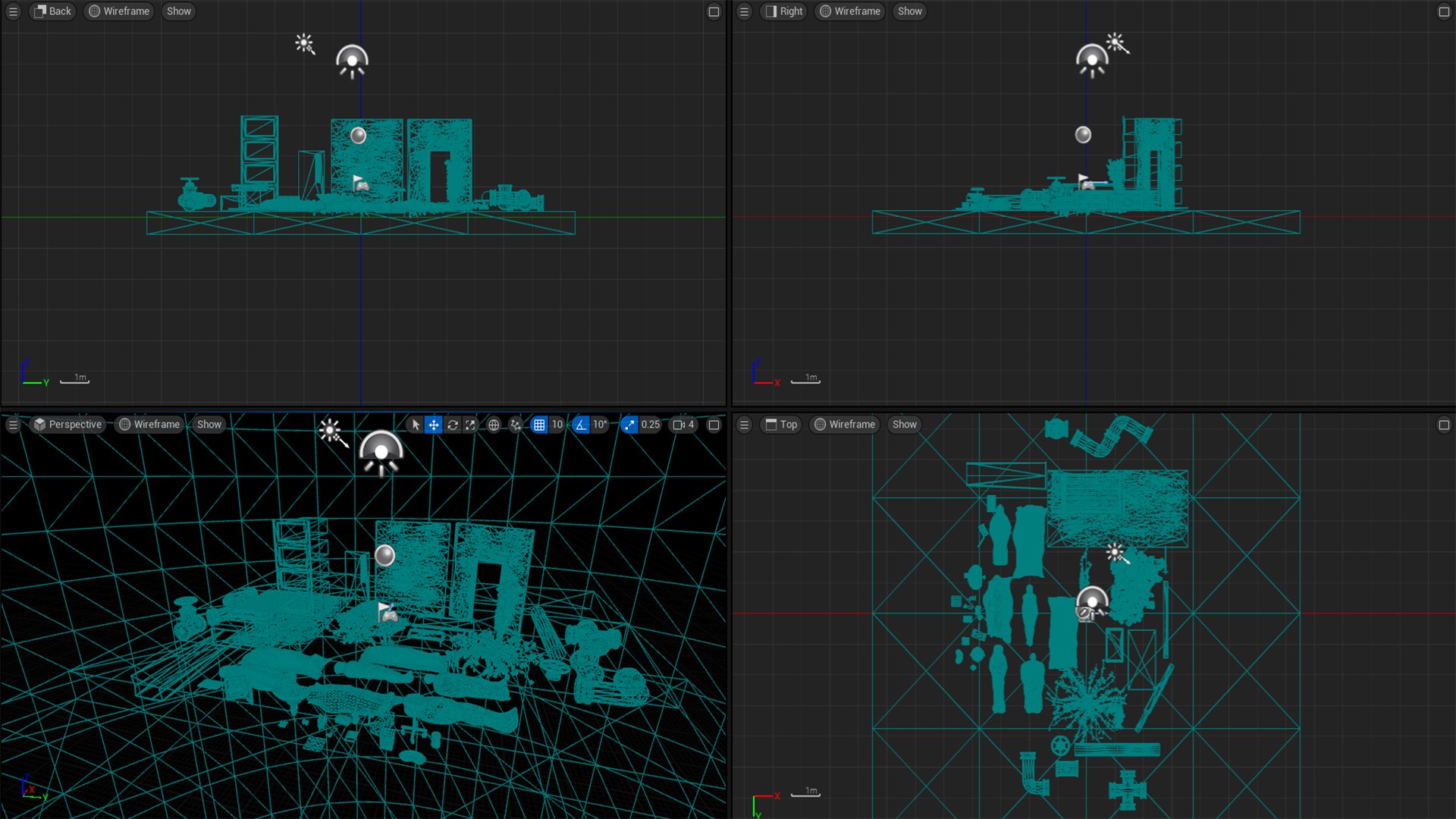The width and height of the screenshot is (1456, 819).
Task: Open grid snap size value 10
Action: pyautogui.click(x=557, y=425)
